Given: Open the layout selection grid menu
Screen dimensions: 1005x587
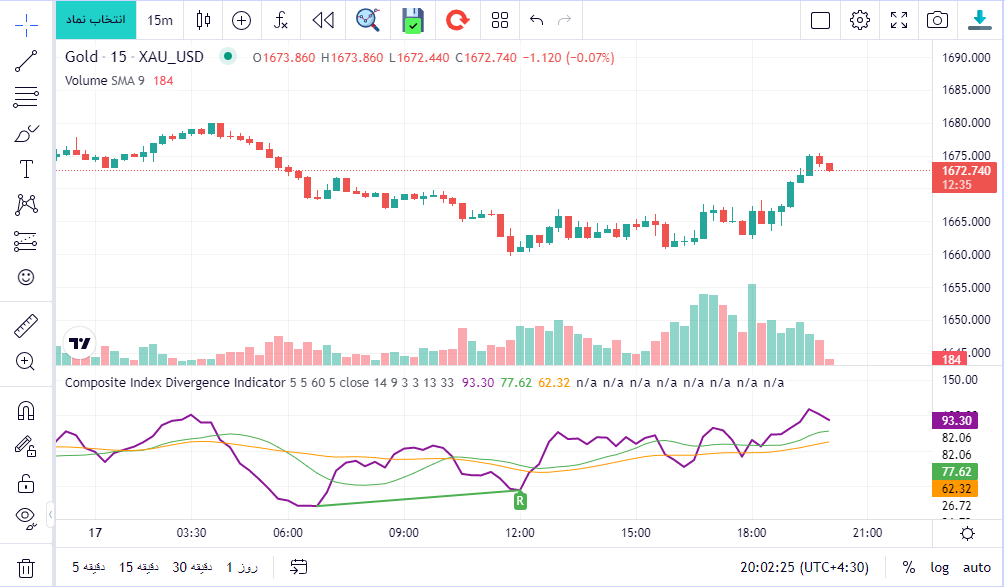Looking at the screenshot, I should [500, 20].
